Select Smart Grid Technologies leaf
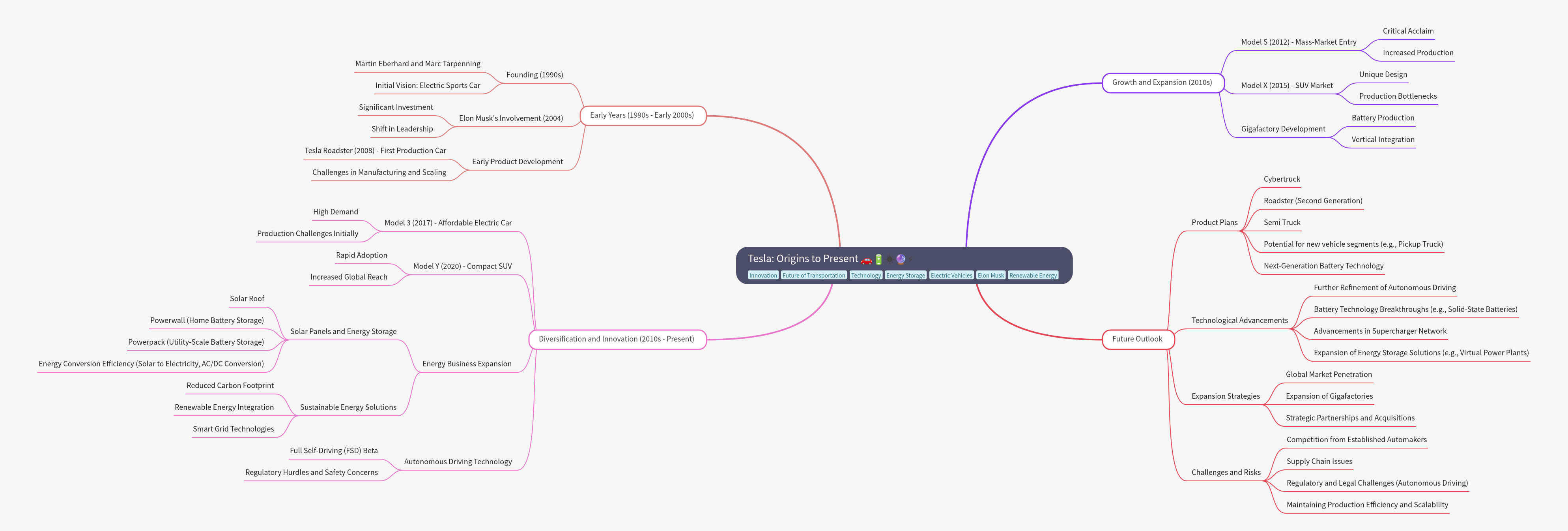 coord(233,429)
